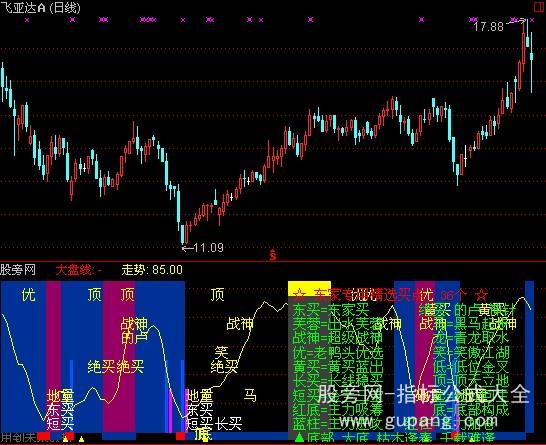Click the legend line 顶=顶天立地
The image size is (546, 445).
point(471,381)
